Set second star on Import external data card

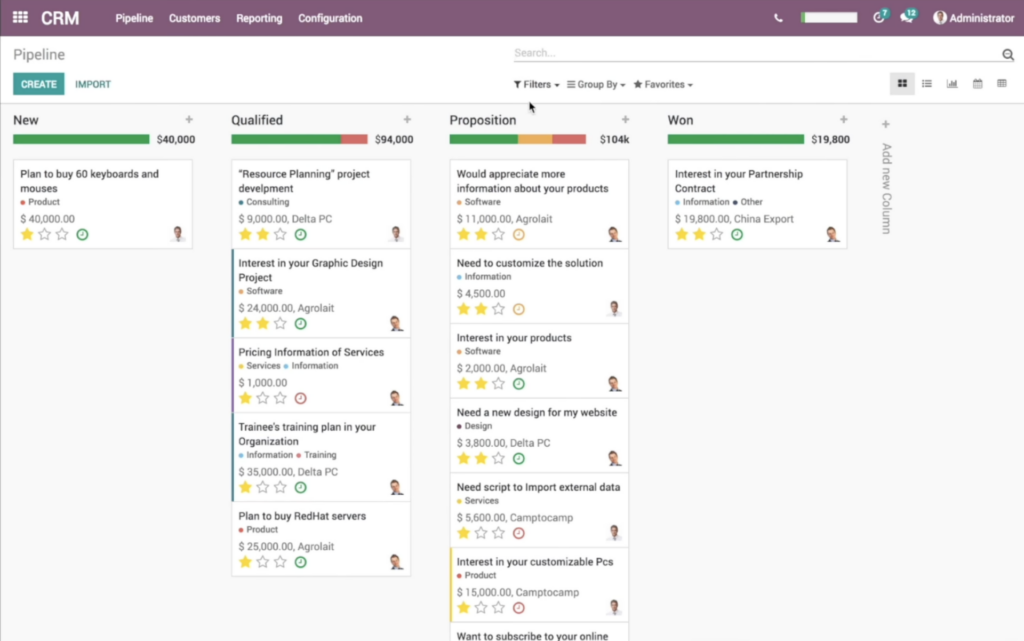click(481, 533)
